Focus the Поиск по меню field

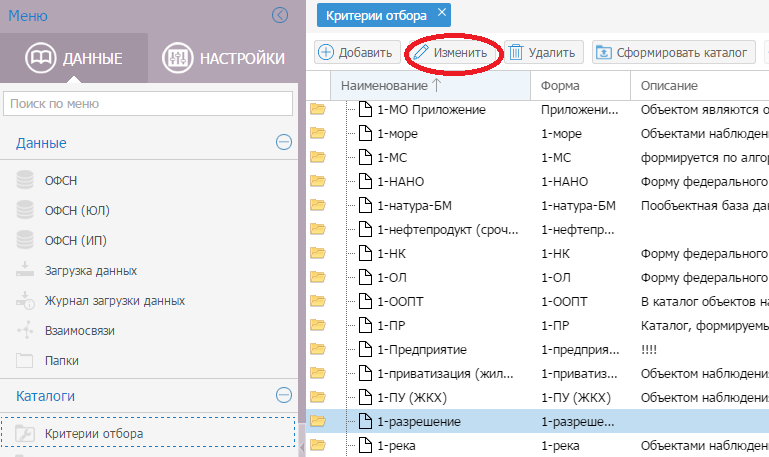pos(148,104)
